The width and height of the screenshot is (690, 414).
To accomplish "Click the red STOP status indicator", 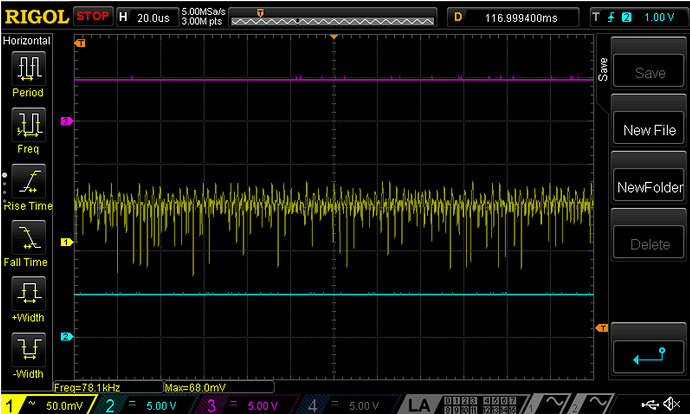I will 92,16.
